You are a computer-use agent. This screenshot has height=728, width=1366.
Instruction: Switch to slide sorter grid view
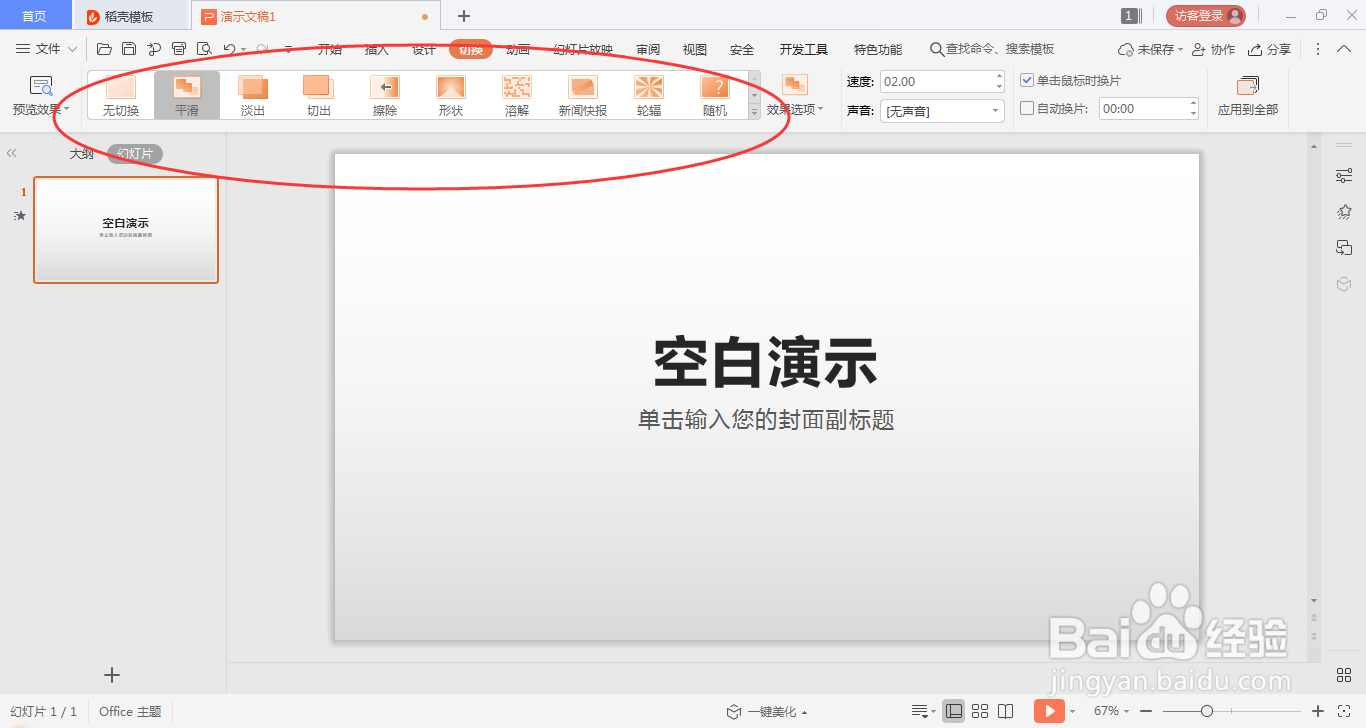(x=980, y=711)
